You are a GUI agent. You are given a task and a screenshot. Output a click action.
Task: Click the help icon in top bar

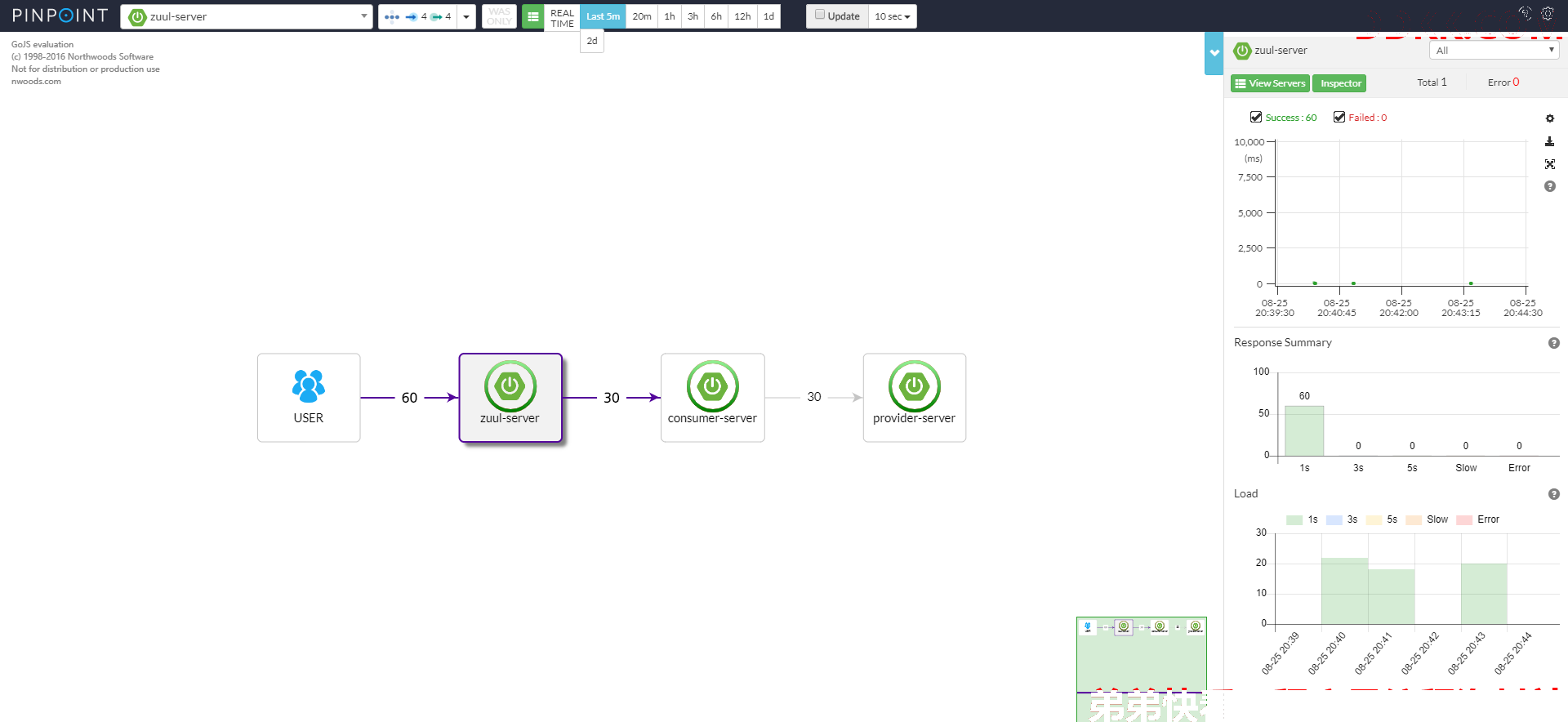pyautogui.click(x=1525, y=13)
